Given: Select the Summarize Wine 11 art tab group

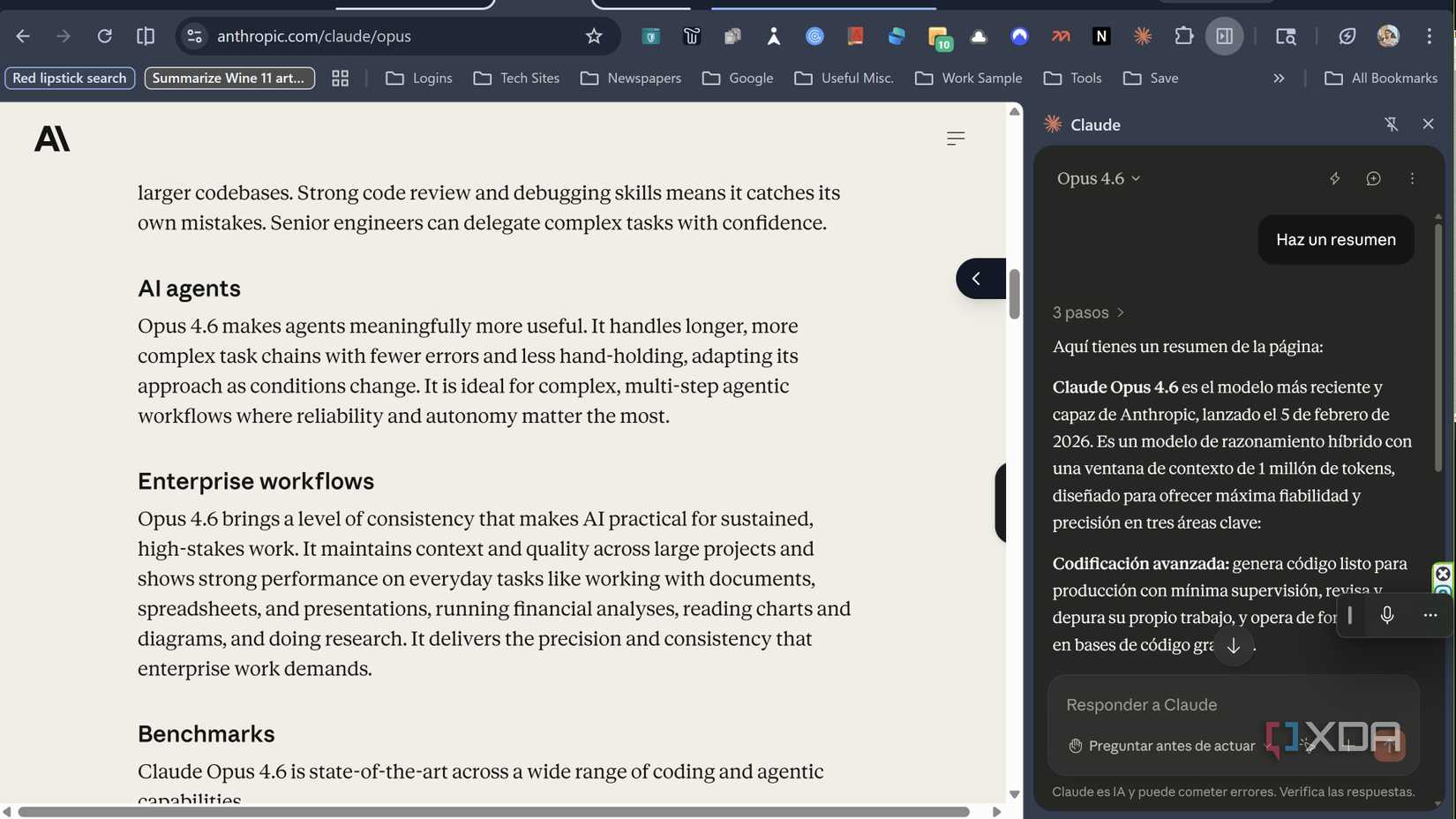Looking at the screenshot, I should [229, 78].
